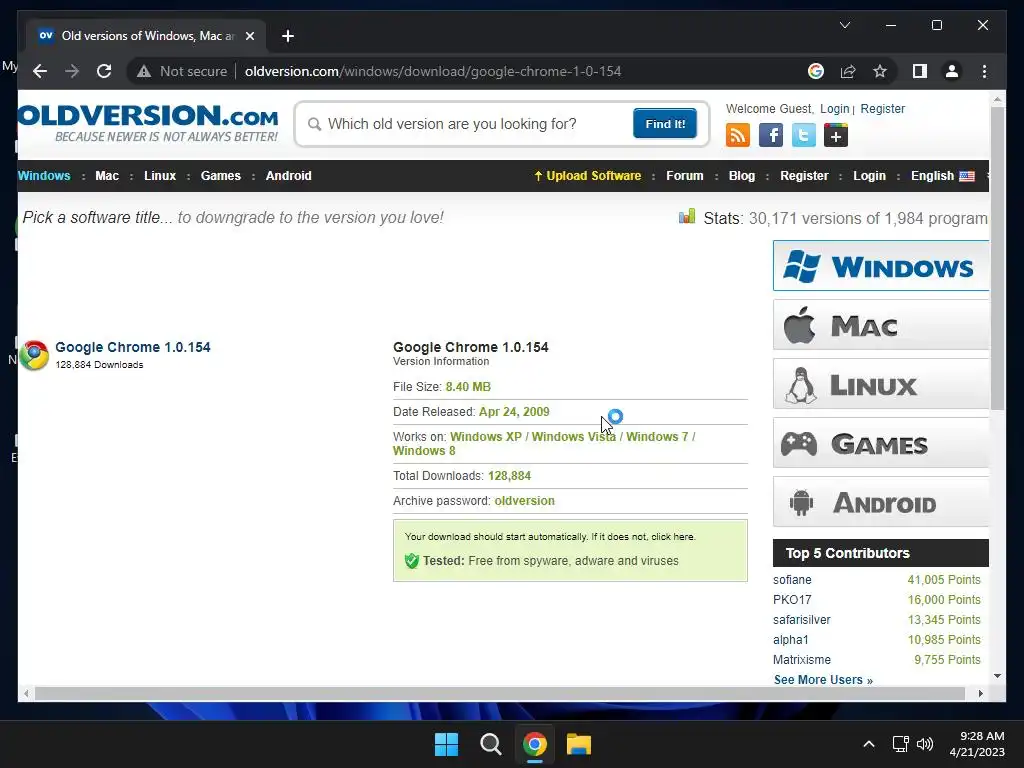Select Android in the navigation bar
The width and height of the screenshot is (1024, 768).
(x=289, y=176)
